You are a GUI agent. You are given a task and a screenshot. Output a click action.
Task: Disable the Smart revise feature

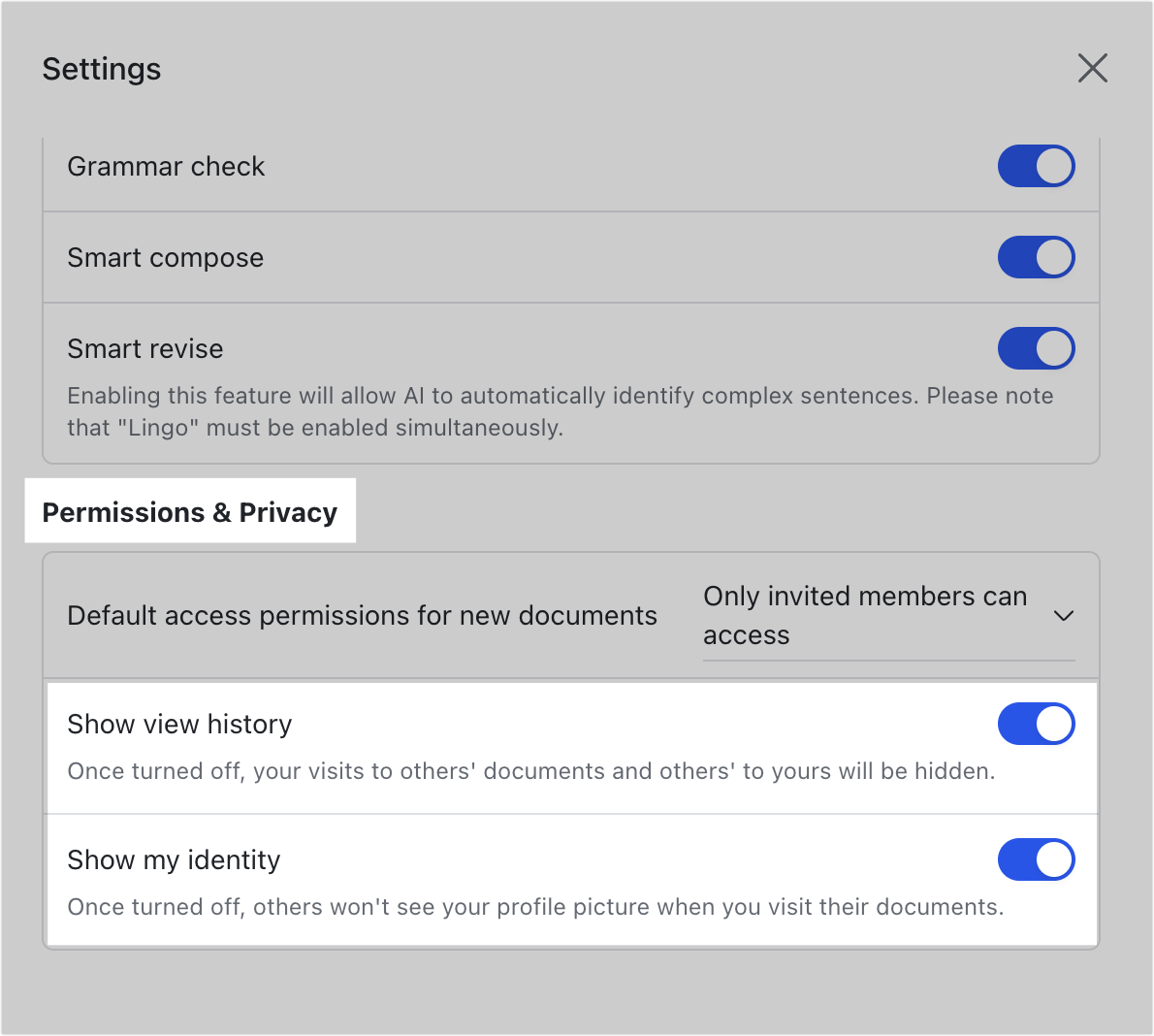(x=1037, y=348)
